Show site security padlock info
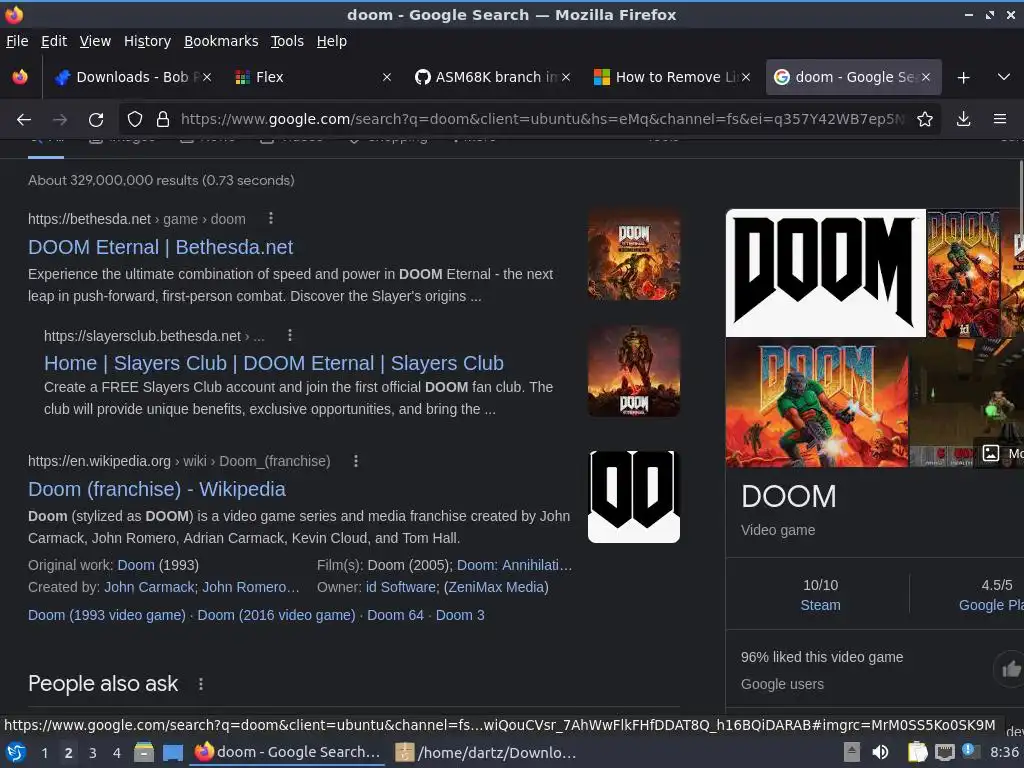The width and height of the screenshot is (1024, 768). click(x=163, y=119)
